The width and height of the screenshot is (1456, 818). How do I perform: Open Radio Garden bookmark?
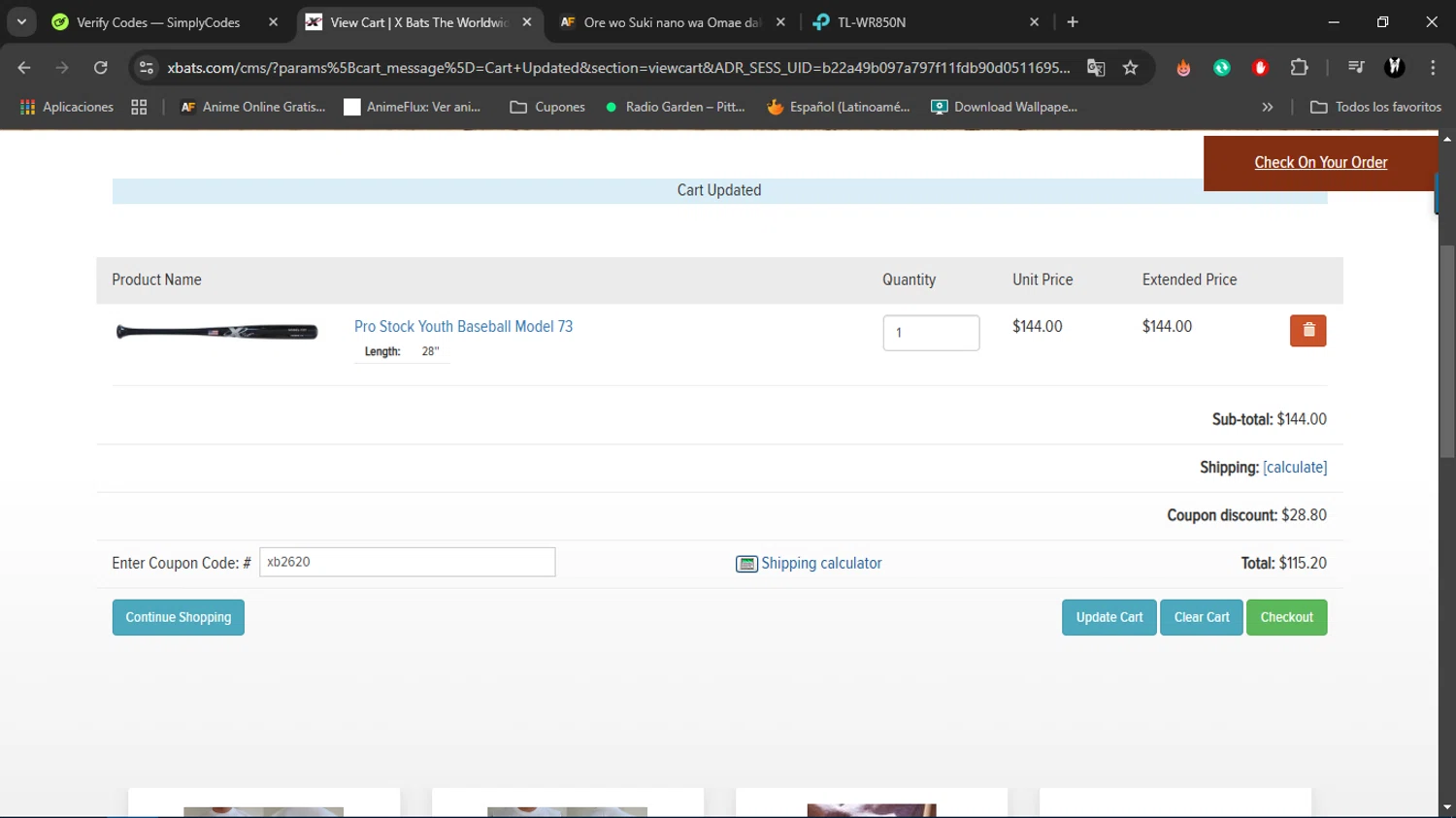tap(675, 107)
